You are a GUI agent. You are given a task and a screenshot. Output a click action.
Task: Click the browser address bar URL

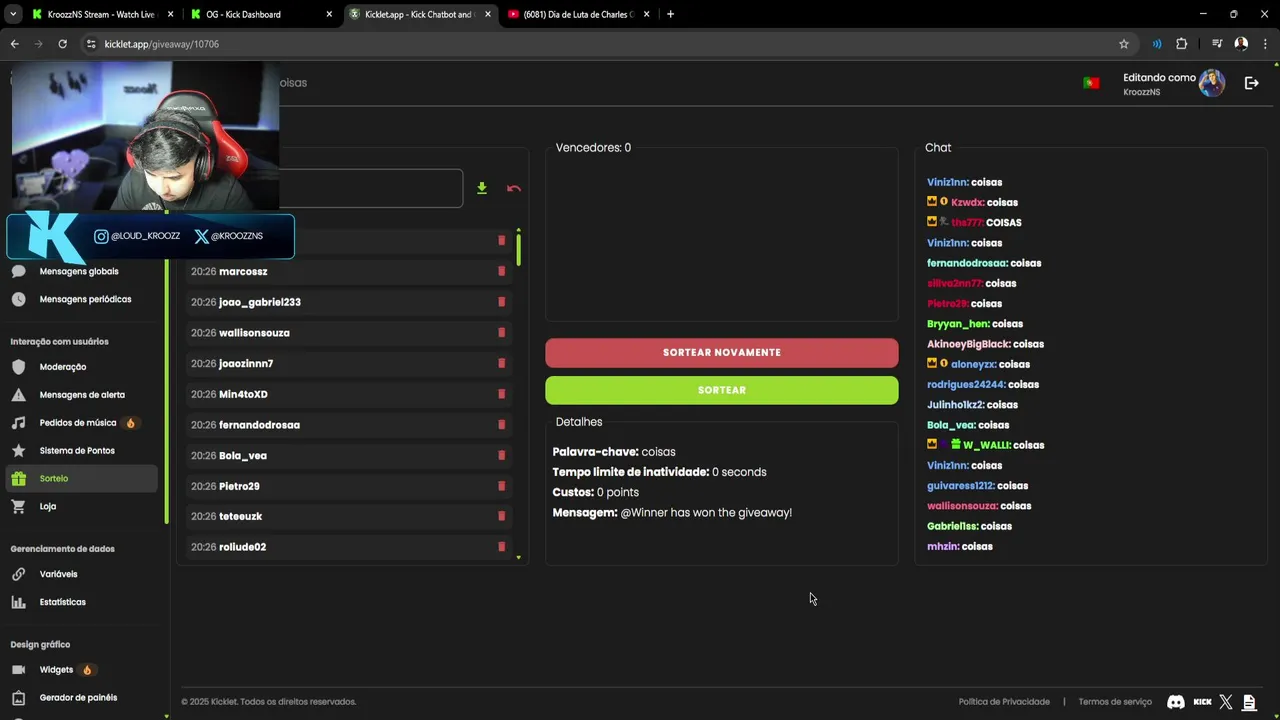(x=161, y=44)
